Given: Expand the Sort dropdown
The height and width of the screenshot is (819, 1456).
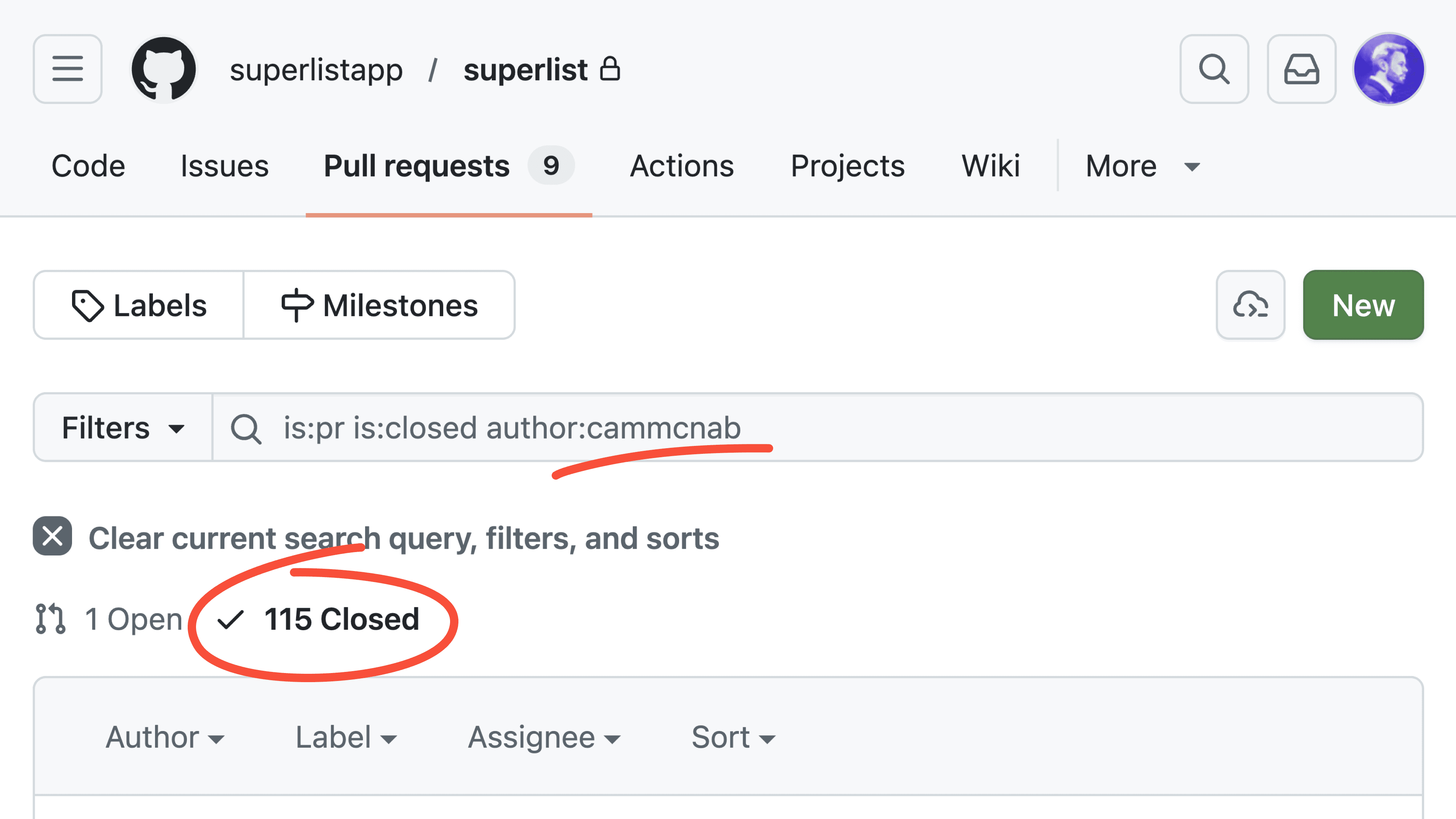Looking at the screenshot, I should [733, 737].
